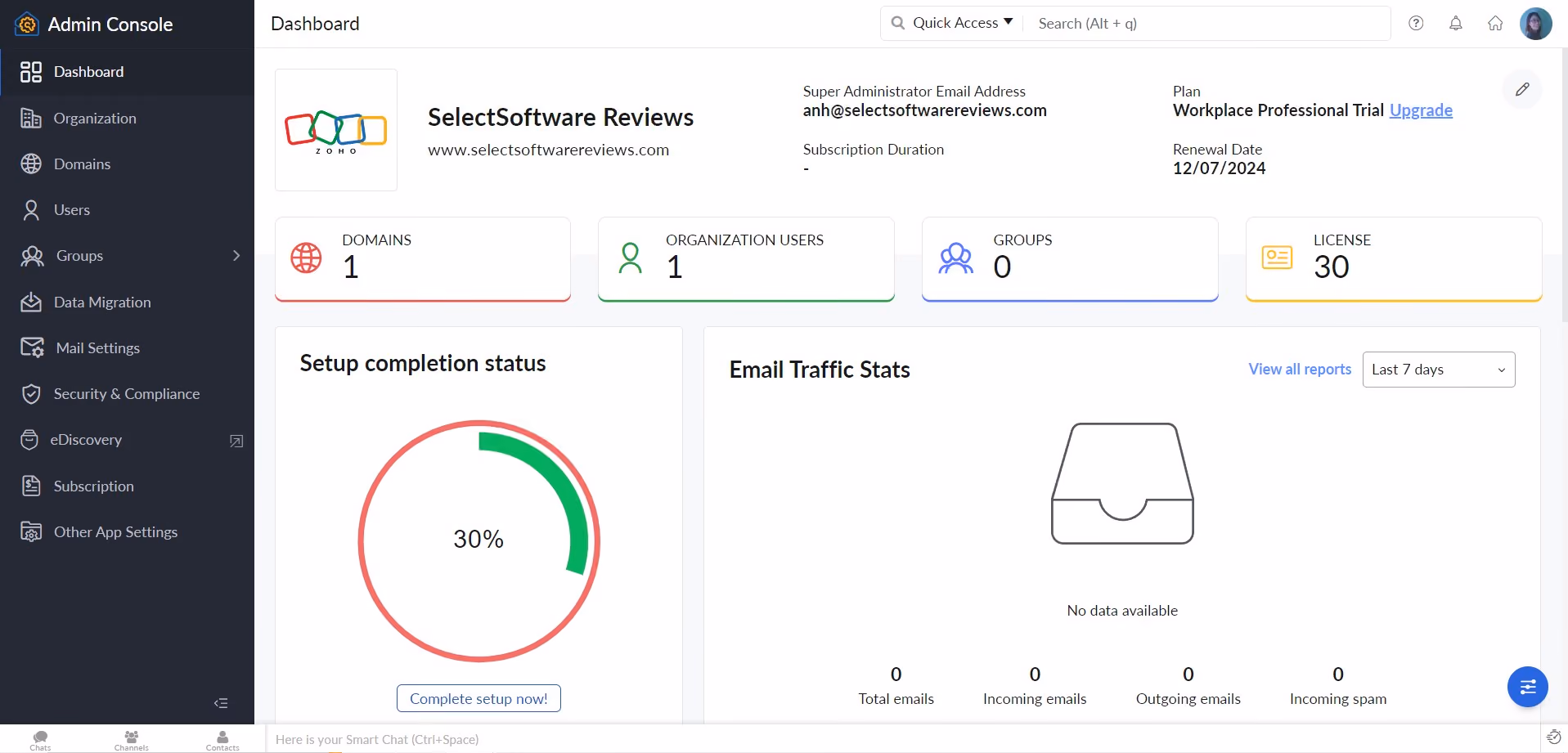Image resolution: width=1568 pixels, height=753 pixels.
Task: Click the Security & Compliance shield icon
Action: 31,394
